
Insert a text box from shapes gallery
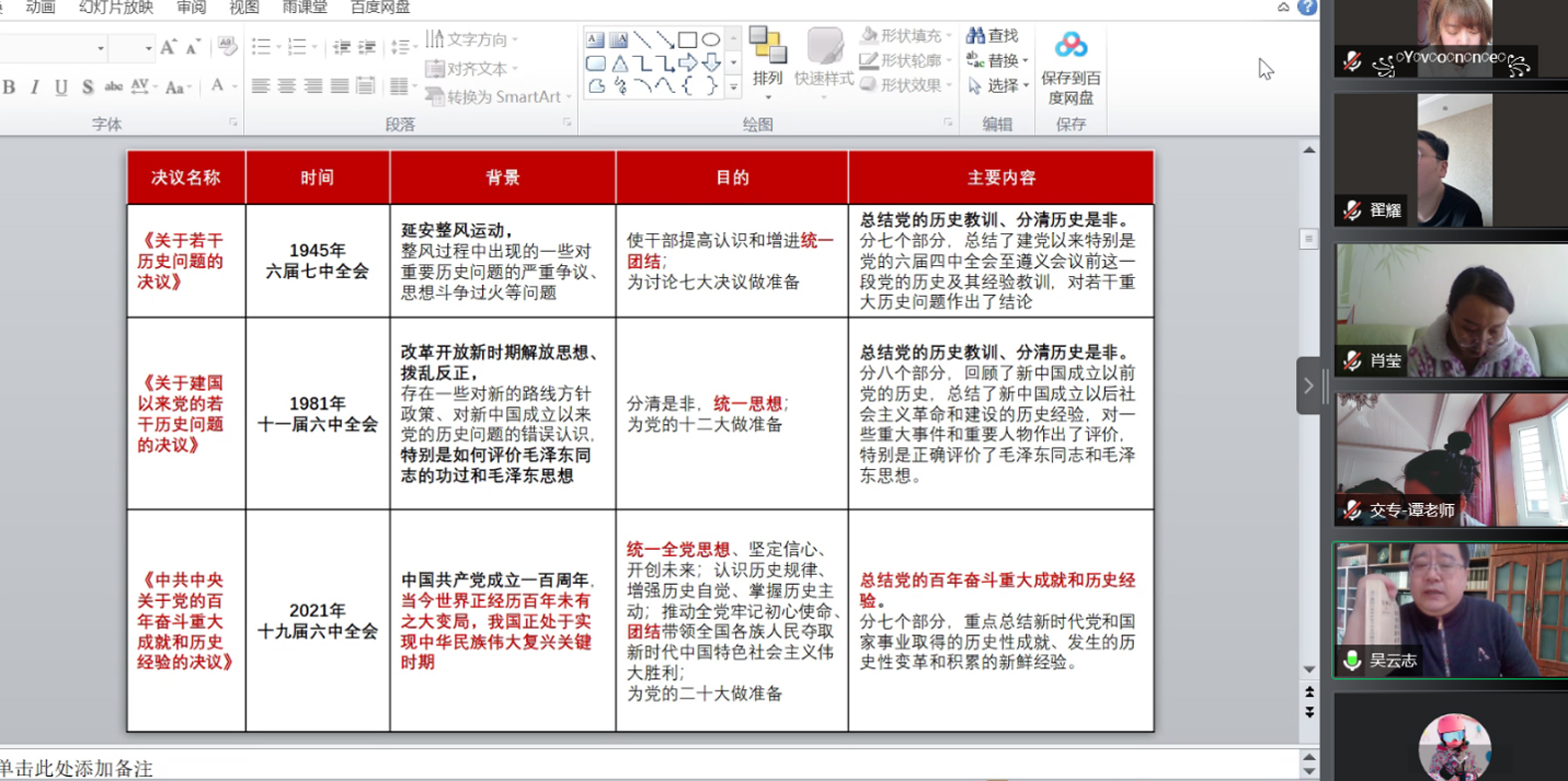595,40
